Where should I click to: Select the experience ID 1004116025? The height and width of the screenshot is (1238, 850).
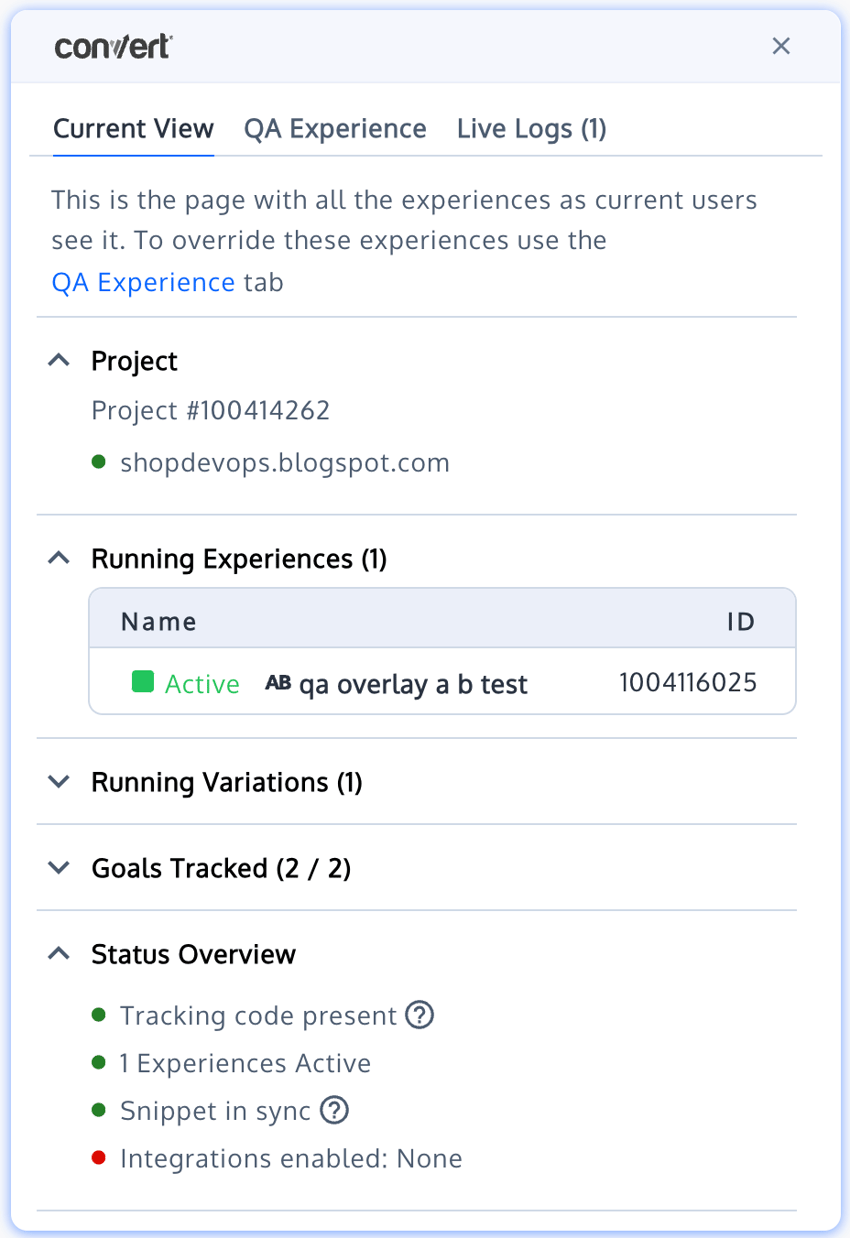688,681
